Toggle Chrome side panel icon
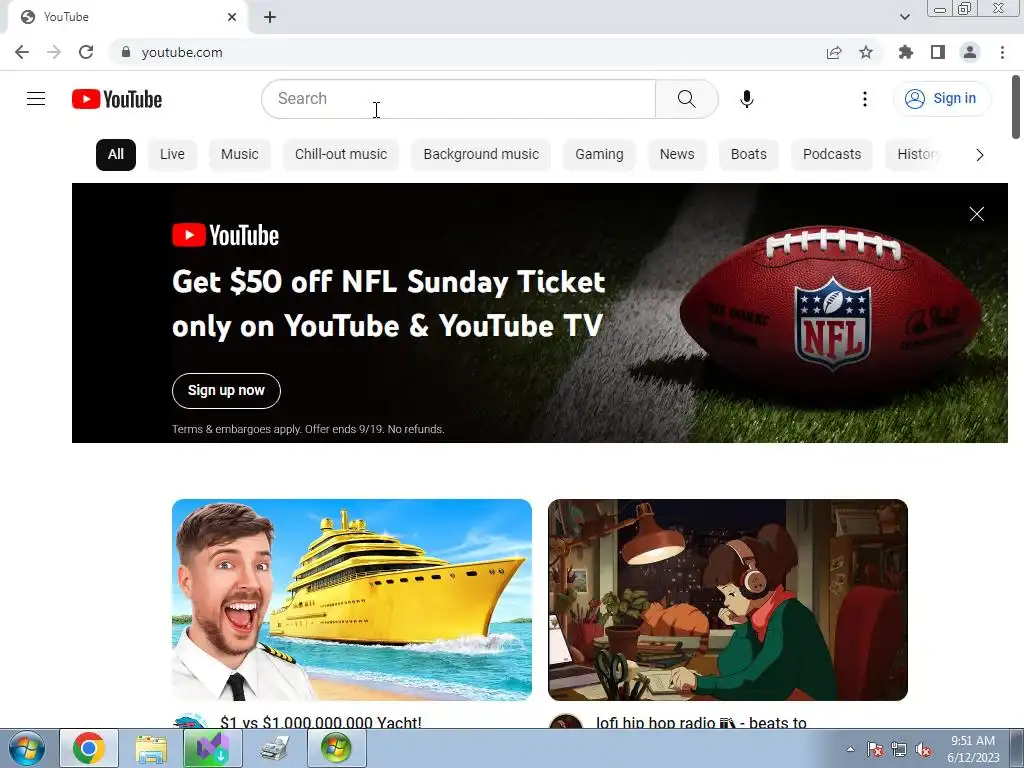 click(x=938, y=52)
